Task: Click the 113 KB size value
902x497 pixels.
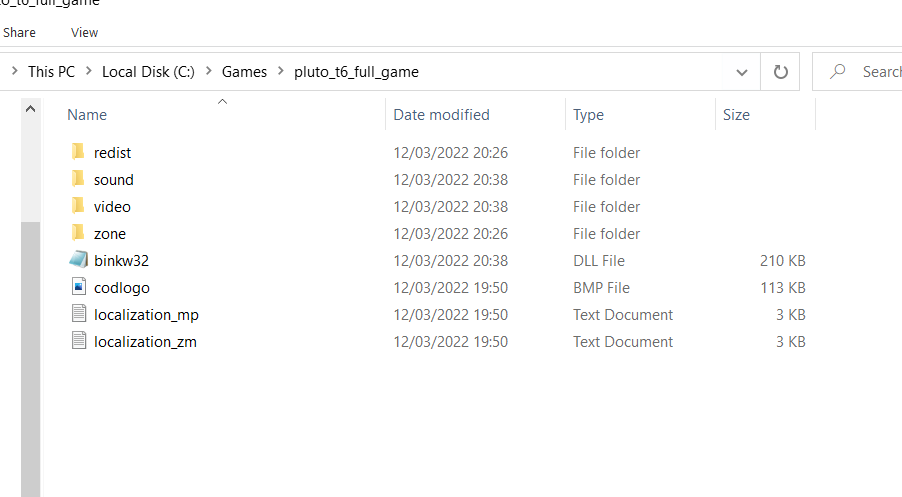Action: [782, 288]
